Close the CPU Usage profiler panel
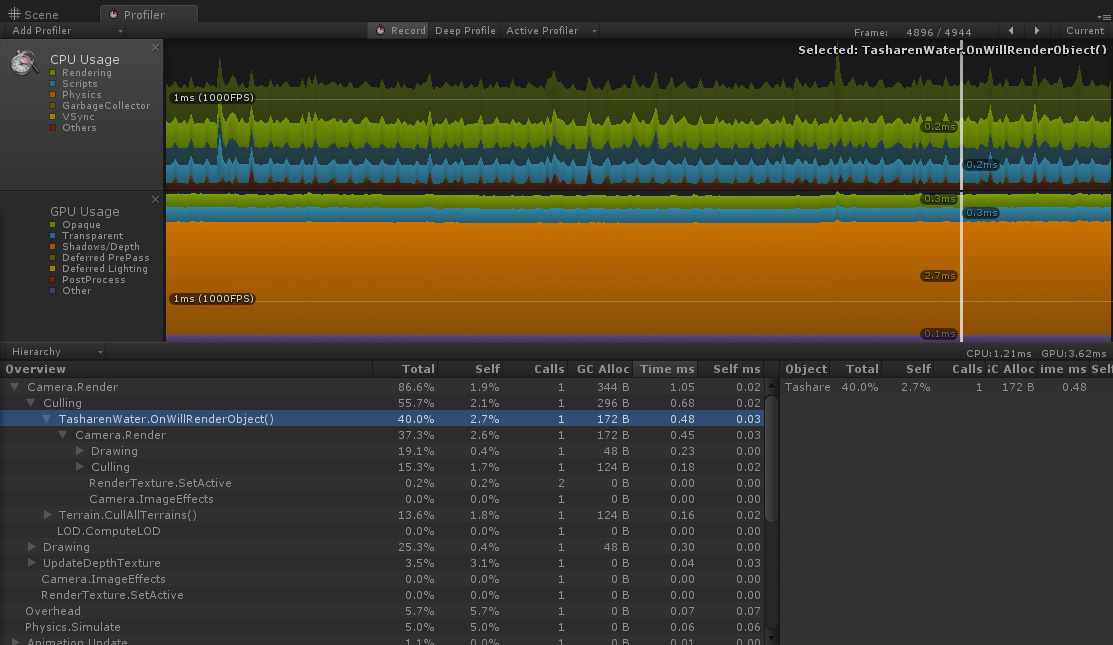Image resolution: width=1113 pixels, height=645 pixels. coord(155,47)
